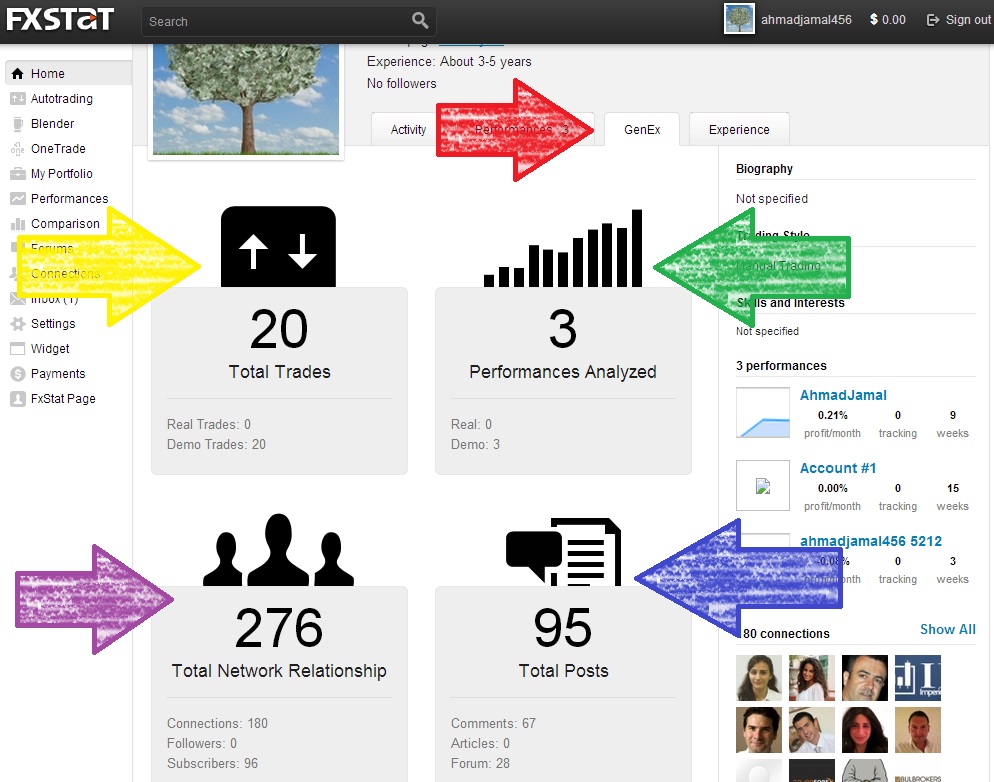Open the Activity tab

(408, 130)
